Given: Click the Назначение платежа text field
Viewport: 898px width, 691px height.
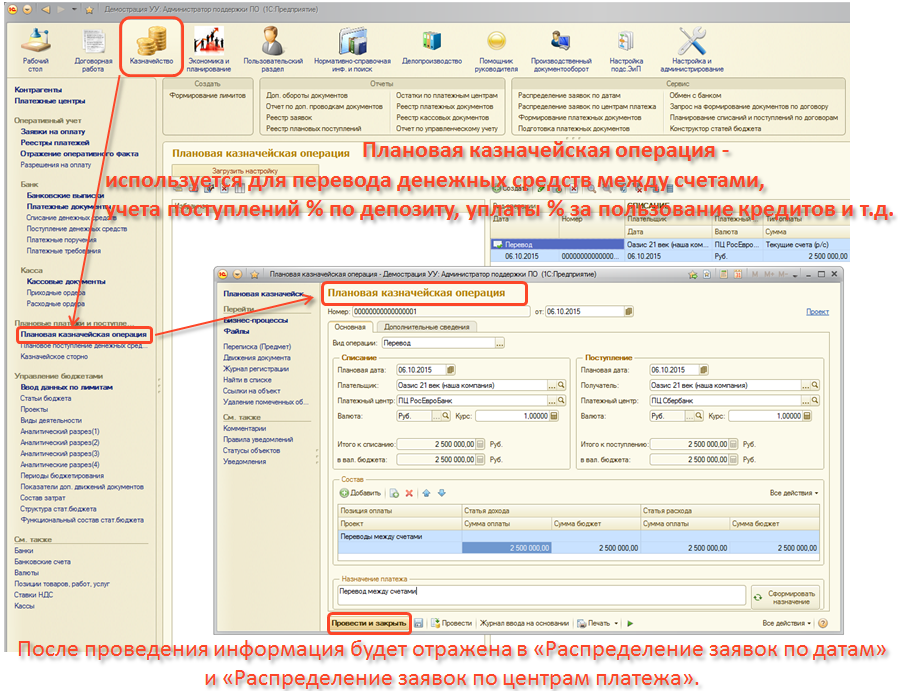Looking at the screenshot, I should click(x=540, y=592).
